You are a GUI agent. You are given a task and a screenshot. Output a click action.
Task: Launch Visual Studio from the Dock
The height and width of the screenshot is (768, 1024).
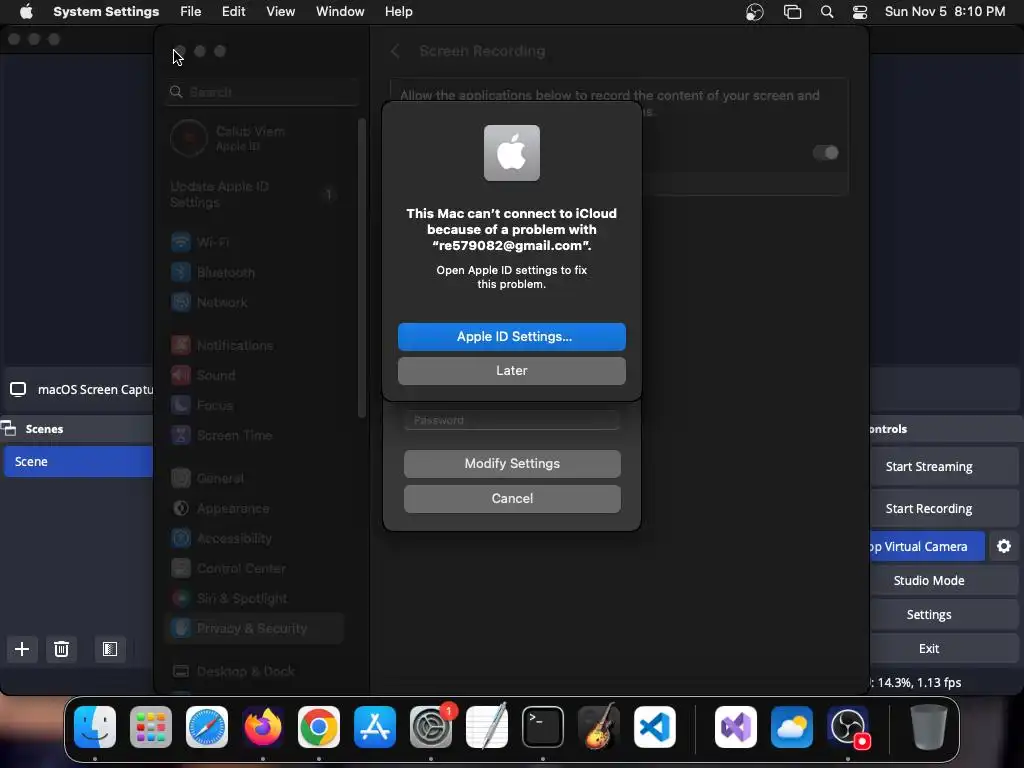(736, 727)
